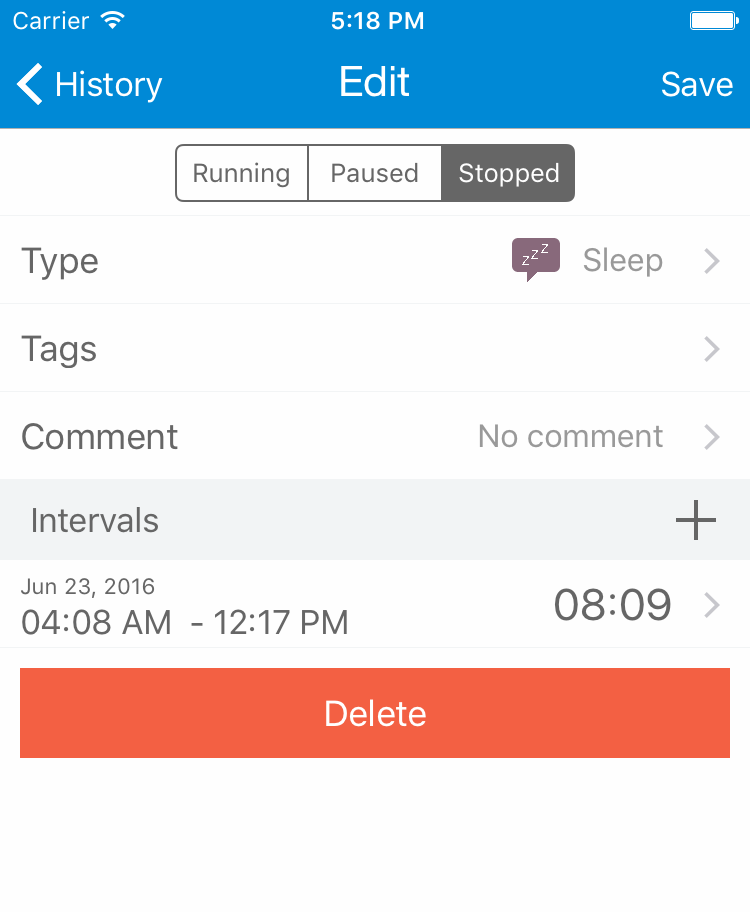Screen dimensions: 750x912
Task: Tap the 08:09 duration value
Action: (612, 605)
